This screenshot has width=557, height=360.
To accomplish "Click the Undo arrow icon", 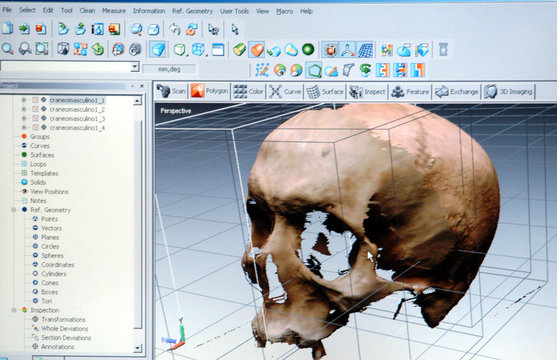I will point(174,29).
